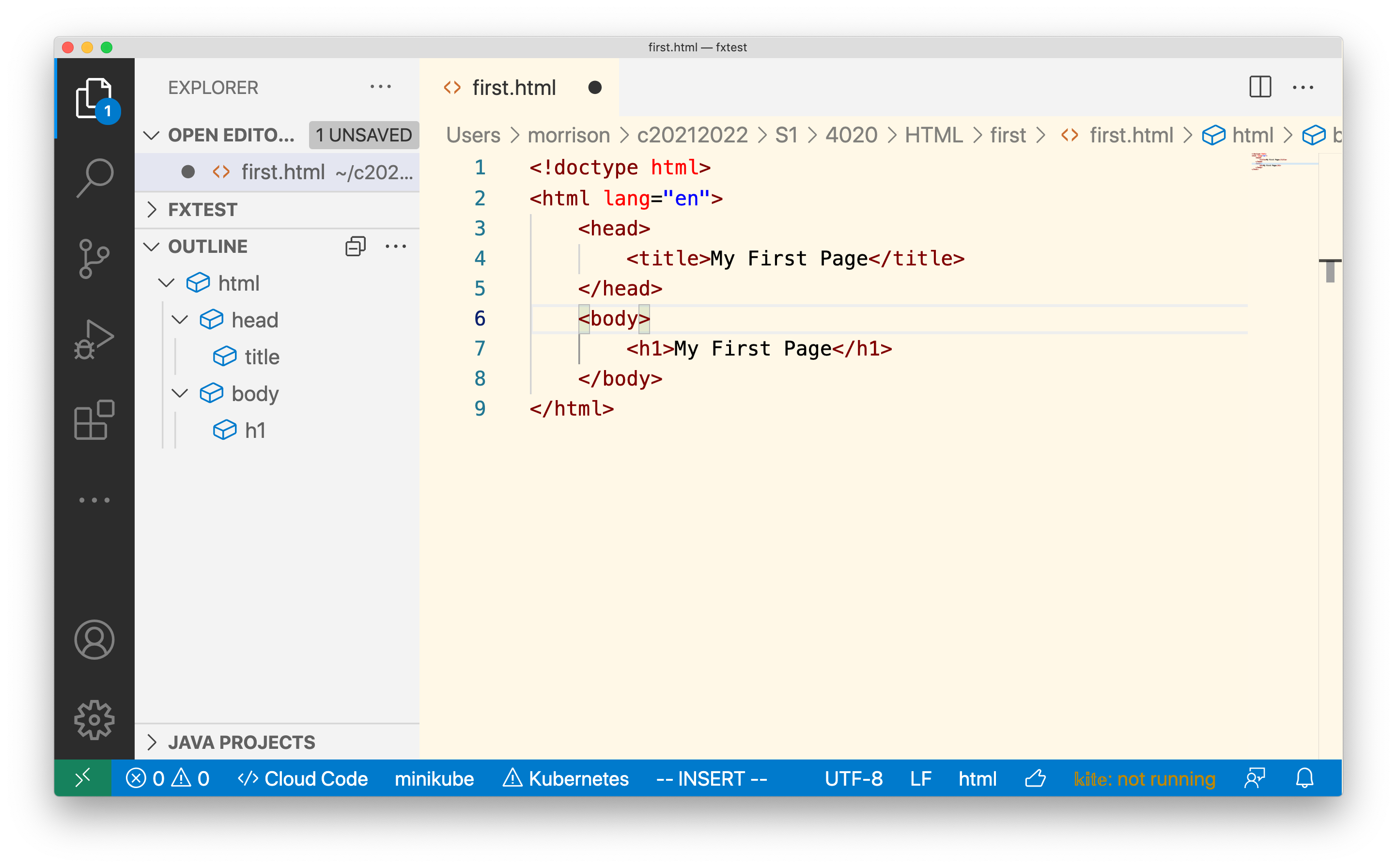Change the UTF-8 file encoding

point(854,778)
